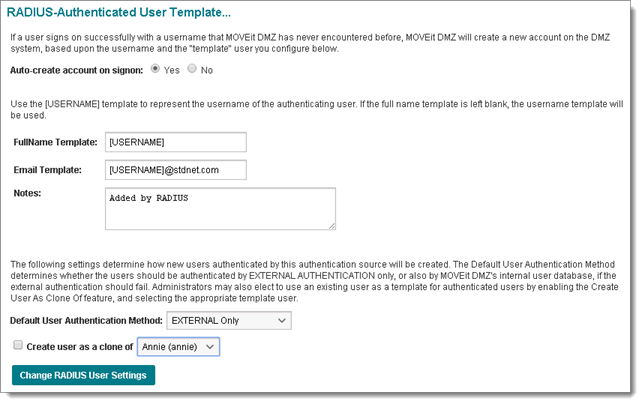Open the EXTERNAL Only authentication method dropdown
Viewport: 642px width, 404px height.
[228, 320]
